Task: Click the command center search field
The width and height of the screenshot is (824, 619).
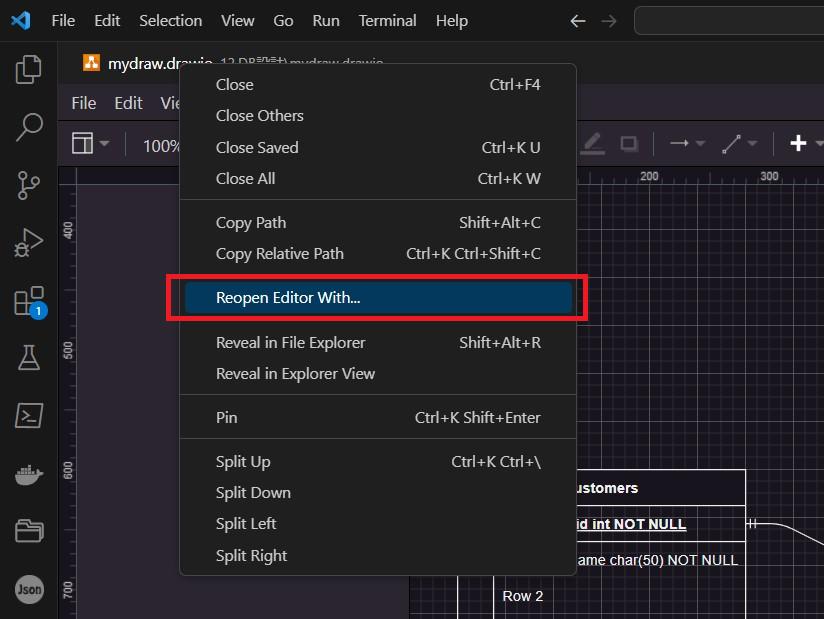Action: click(730, 20)
